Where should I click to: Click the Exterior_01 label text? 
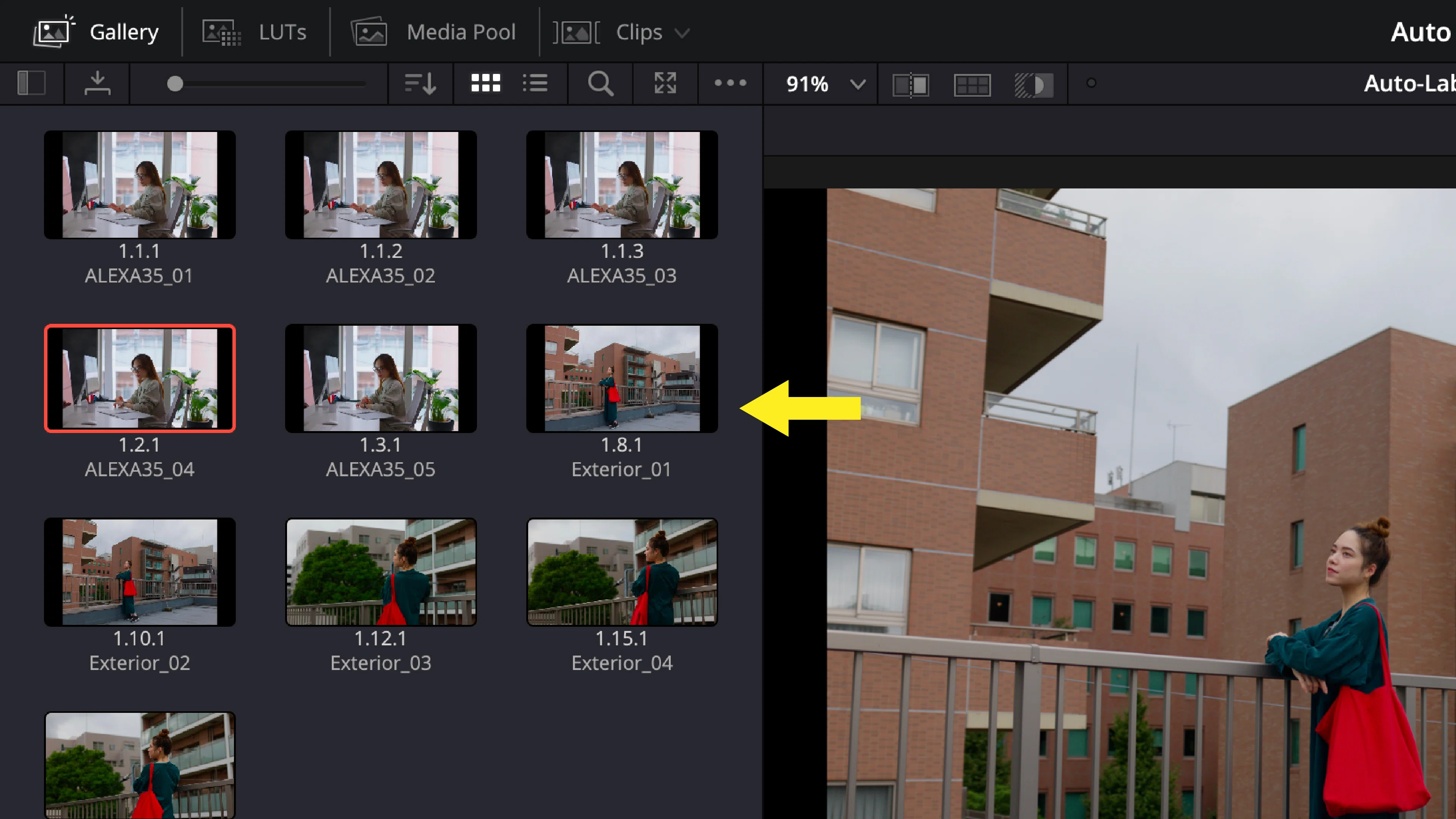coord(621,470)
